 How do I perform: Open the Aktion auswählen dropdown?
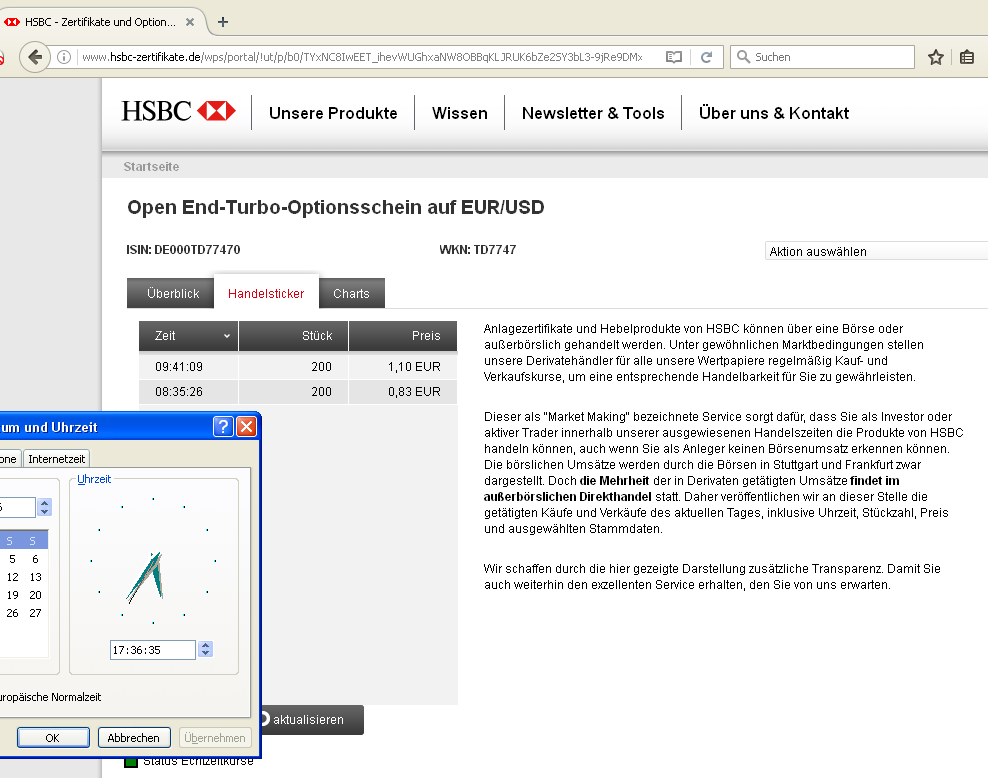[x=876, y=251]
